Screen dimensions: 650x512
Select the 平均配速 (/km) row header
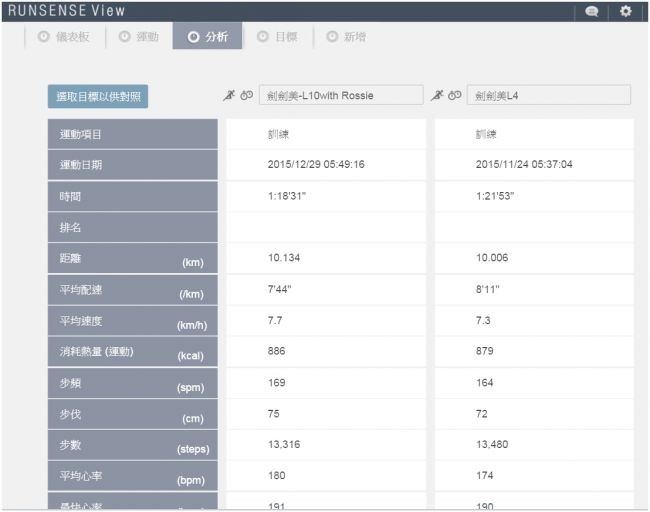tap(133, 290)
